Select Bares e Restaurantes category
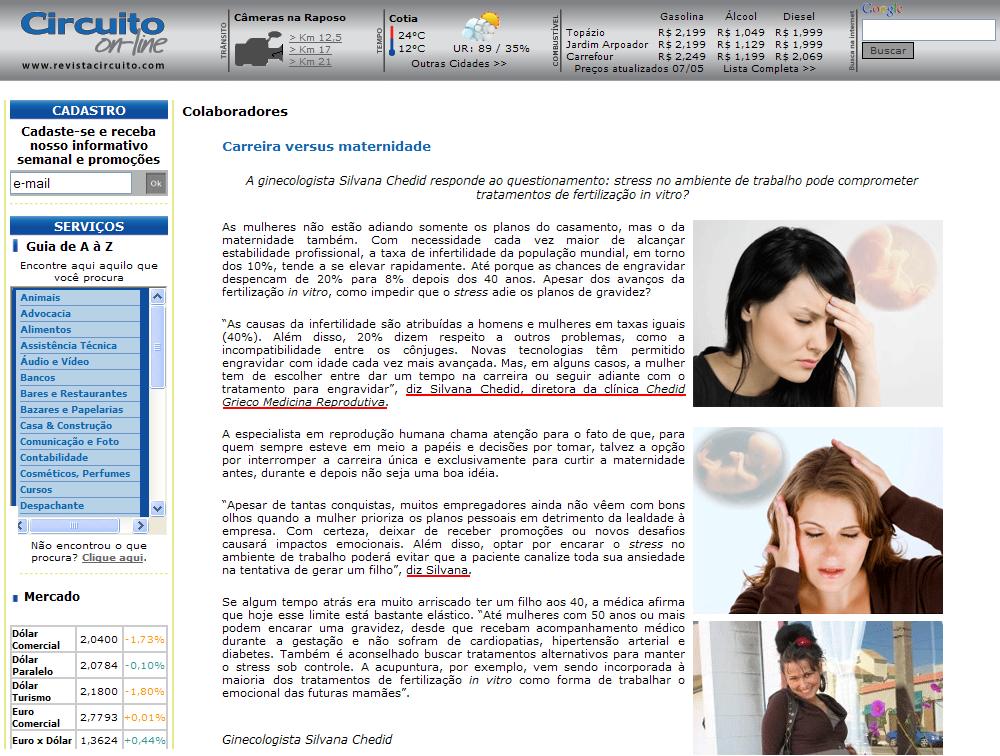 pyautogui.click(x=74, y=393)
